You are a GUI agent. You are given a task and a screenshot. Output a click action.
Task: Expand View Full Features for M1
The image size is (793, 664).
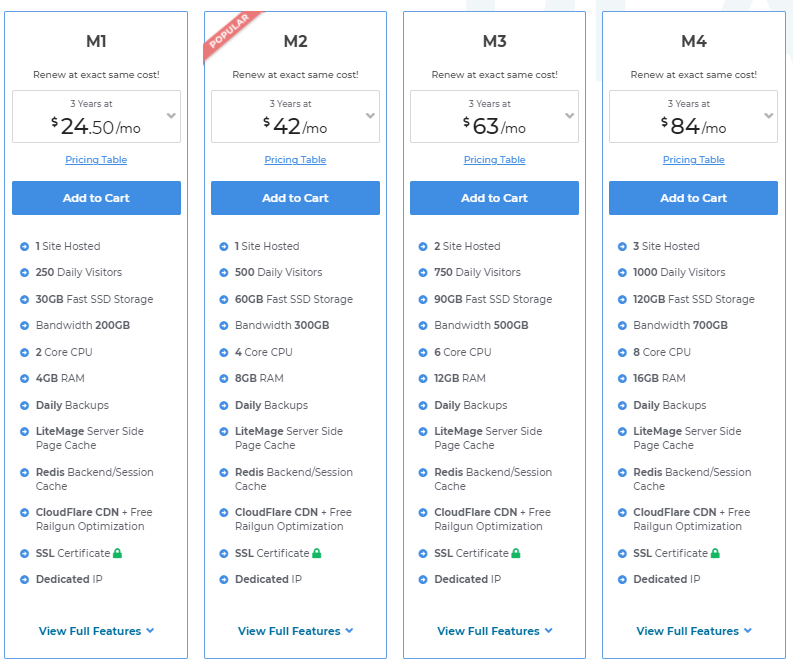click(x=96, y=631)
